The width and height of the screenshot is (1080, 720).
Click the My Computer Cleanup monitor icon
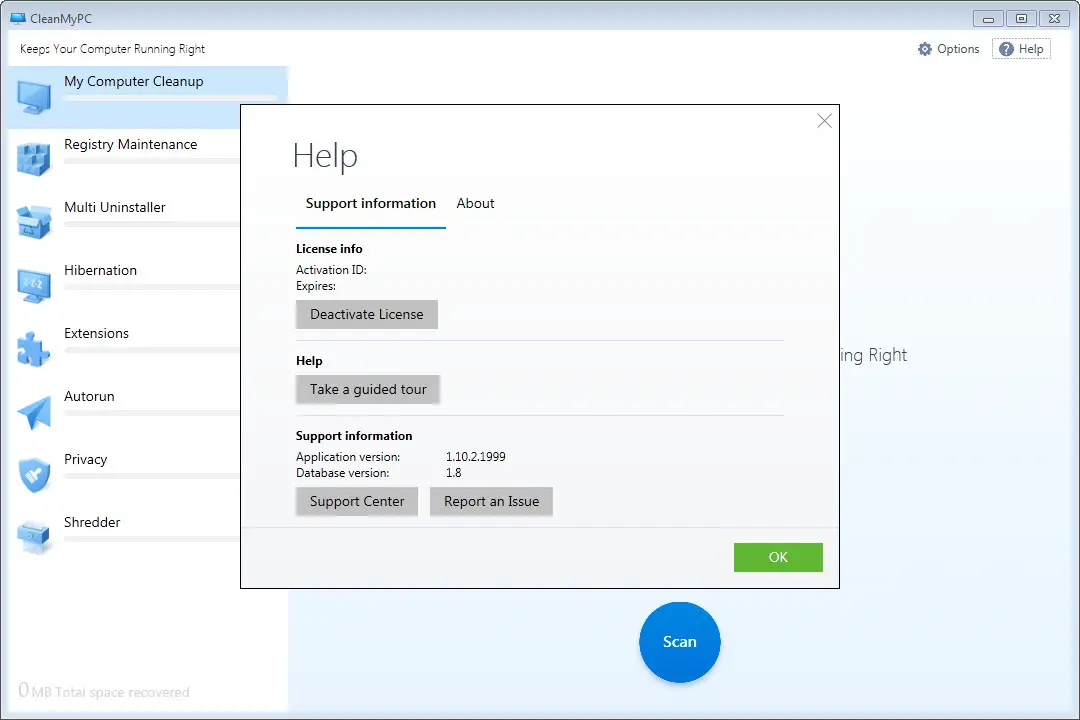pos(34,96)
